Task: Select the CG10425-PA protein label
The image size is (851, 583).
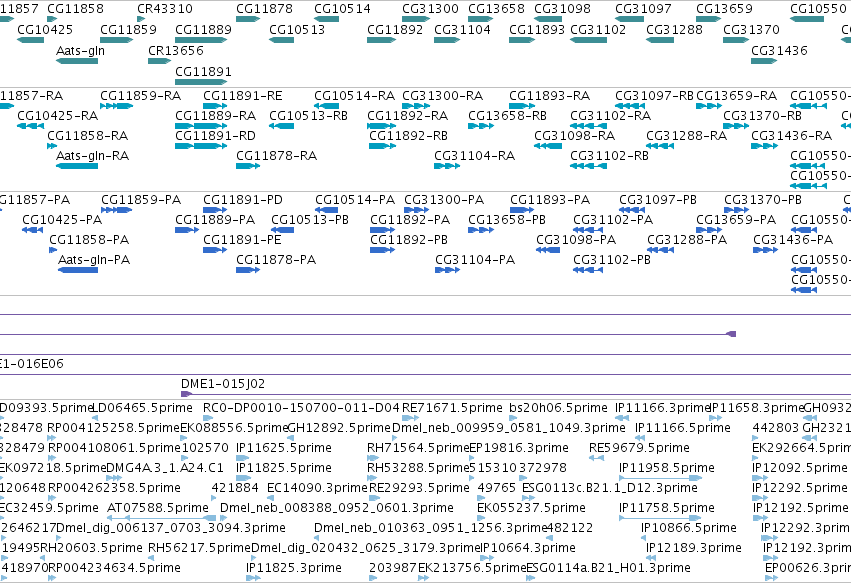Action: tap(62, 220)
